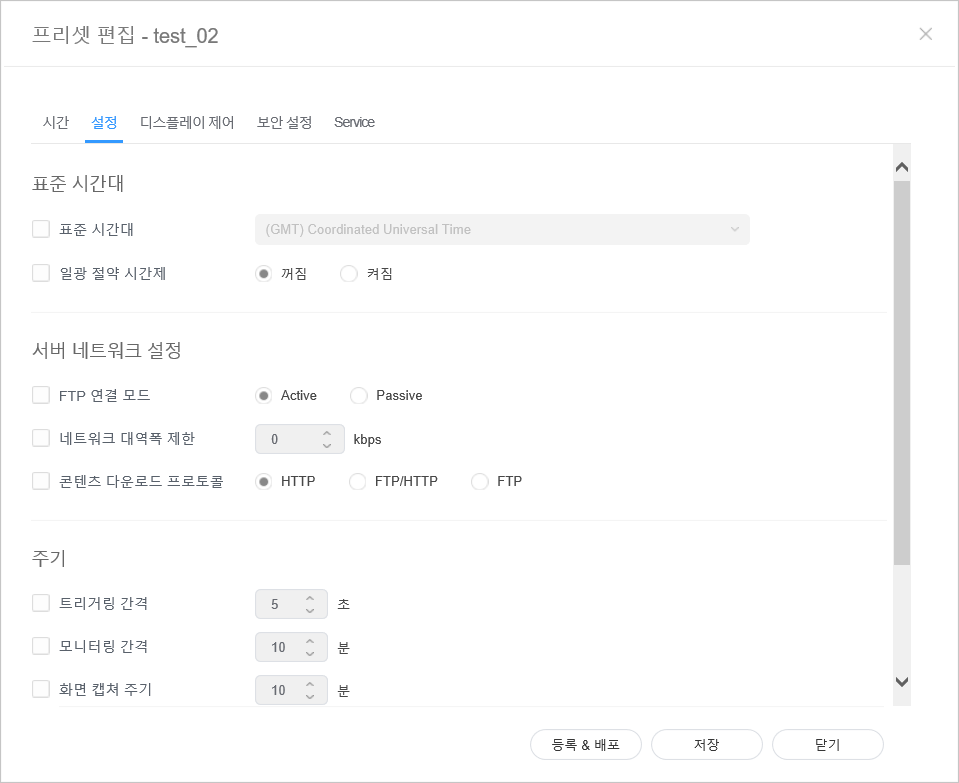
Task: Increase the monitoring interval value
Action: 310,640
